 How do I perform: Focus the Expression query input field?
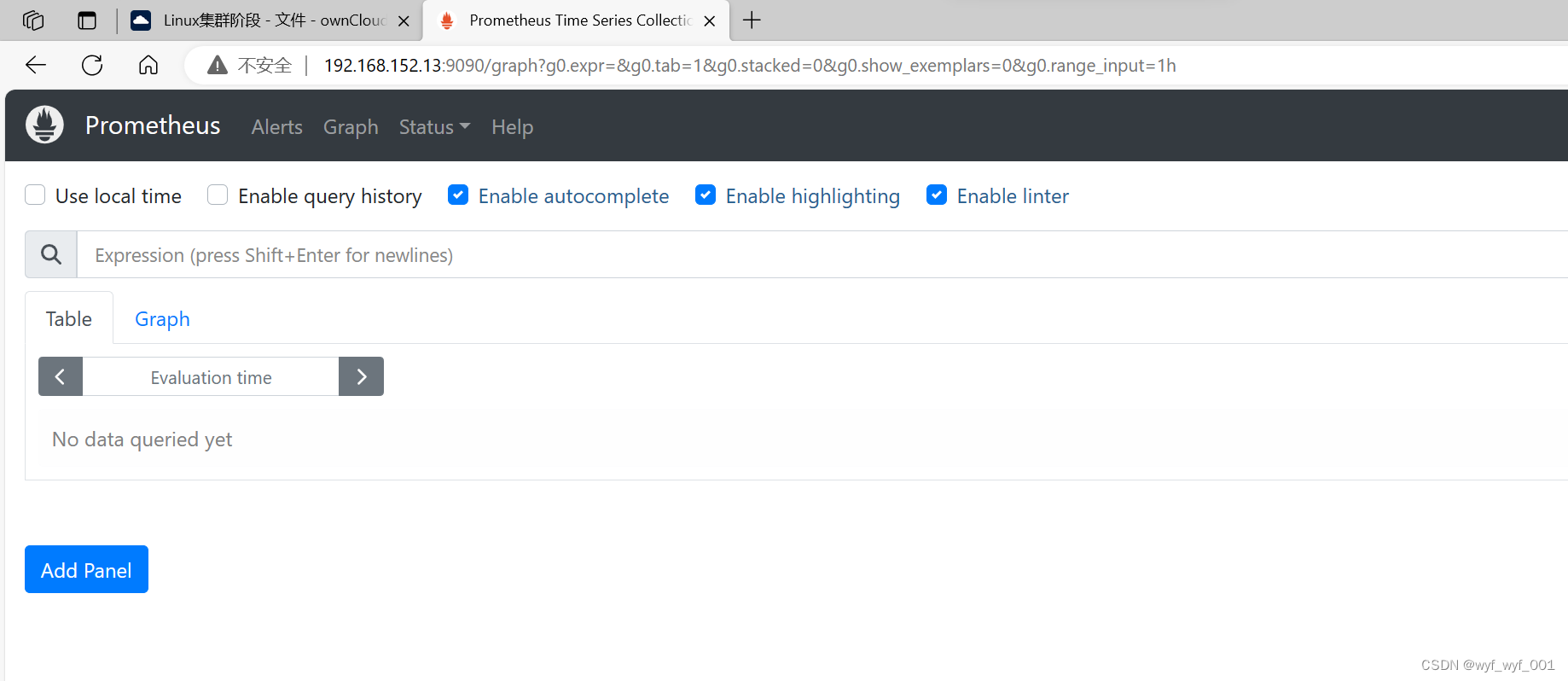click(x=822, y=254)
